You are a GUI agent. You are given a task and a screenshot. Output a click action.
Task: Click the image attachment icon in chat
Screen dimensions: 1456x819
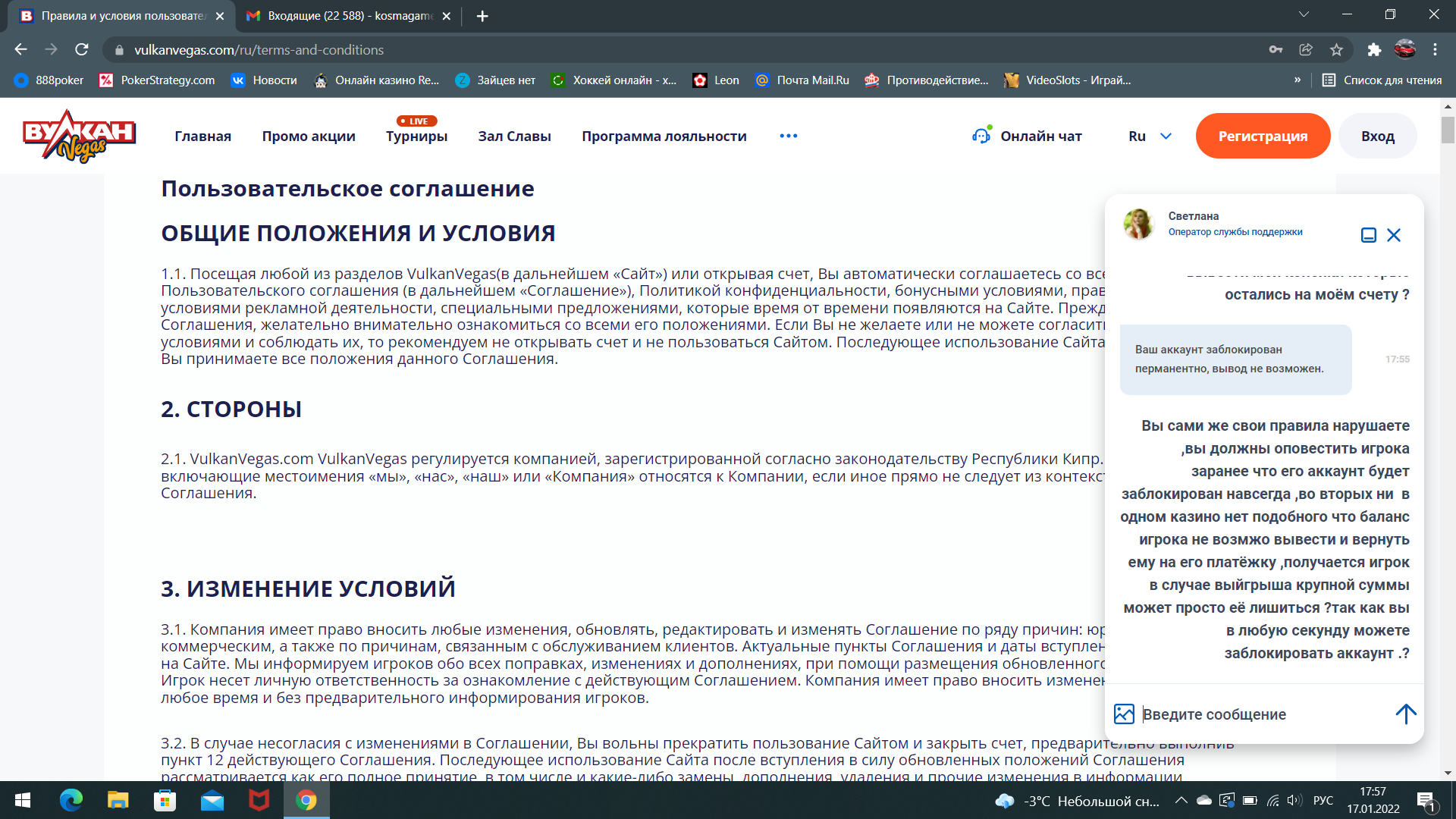[x=1124, y=714]
